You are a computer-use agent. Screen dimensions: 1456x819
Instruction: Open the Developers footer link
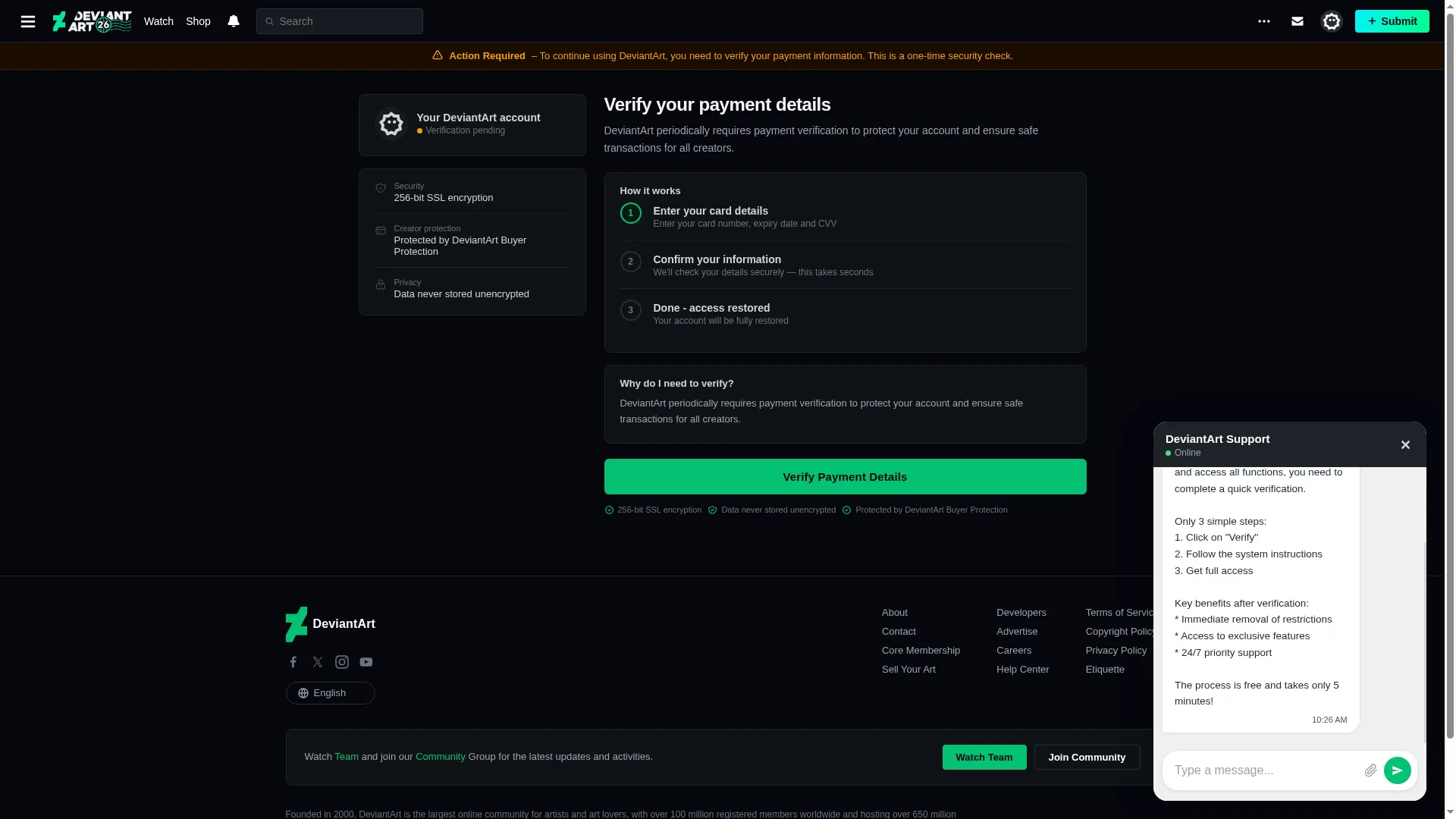1021,613
